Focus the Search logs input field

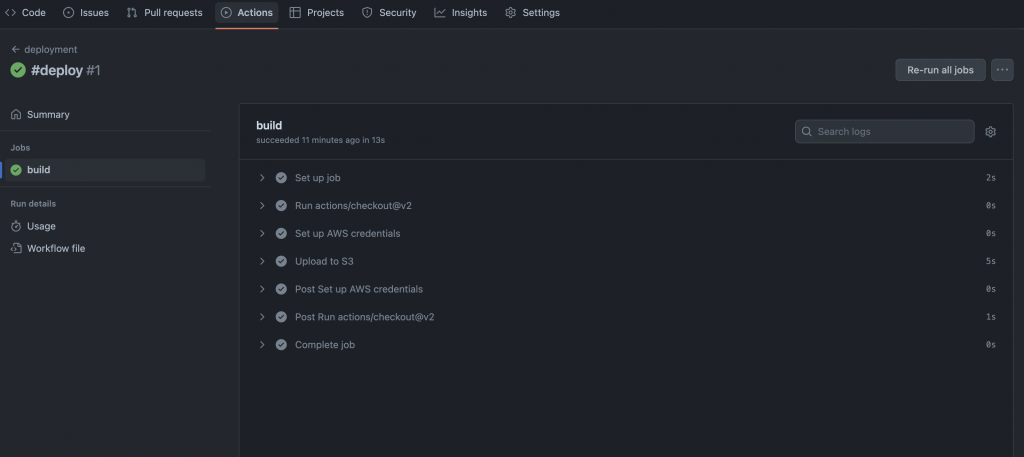[x=884, y=131]
